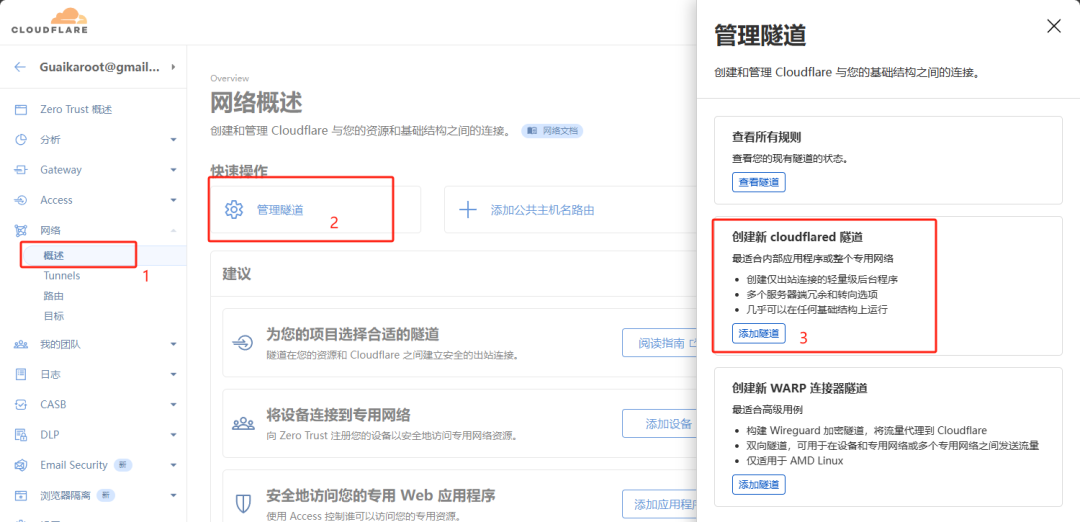Click the Access sidebar icon
The width and height of the screenshot is (1080, 522).
20,200
